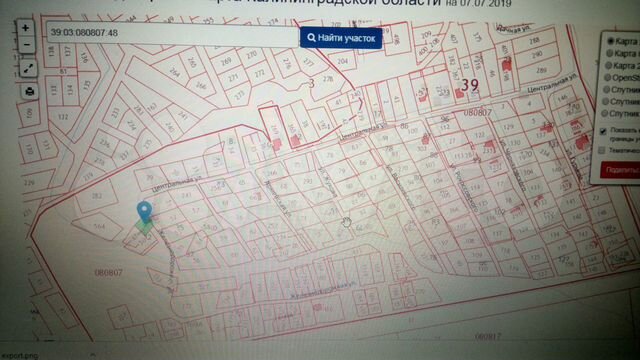The image size is (640, 360).
Task: Click the magnifier icon in Найти участок
Action: pyautogui.click(x=311, y=38)
